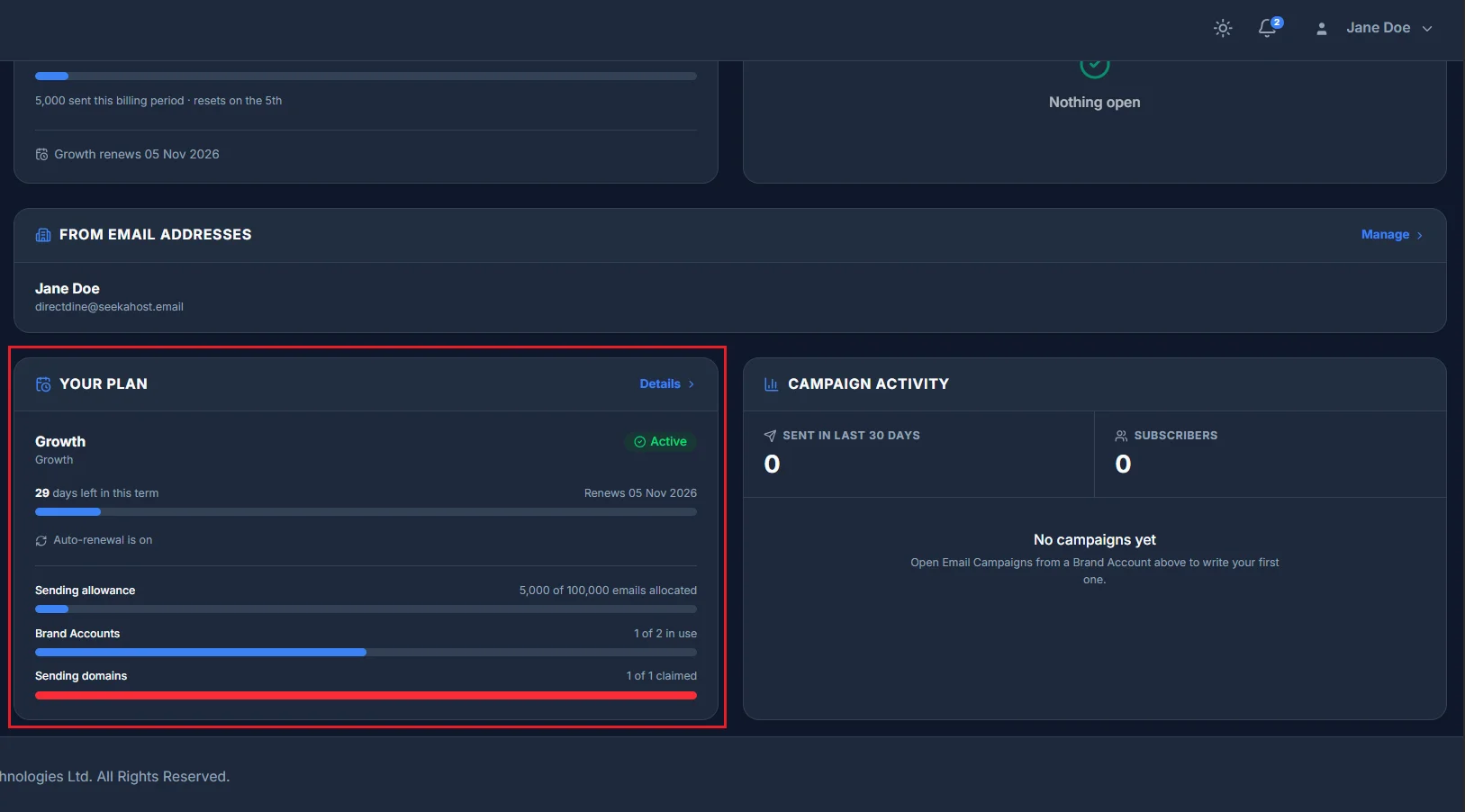Click '29 days left in this term'
Image resolution: width=1465 pixels, height=812 pixels.
point(96,493)
